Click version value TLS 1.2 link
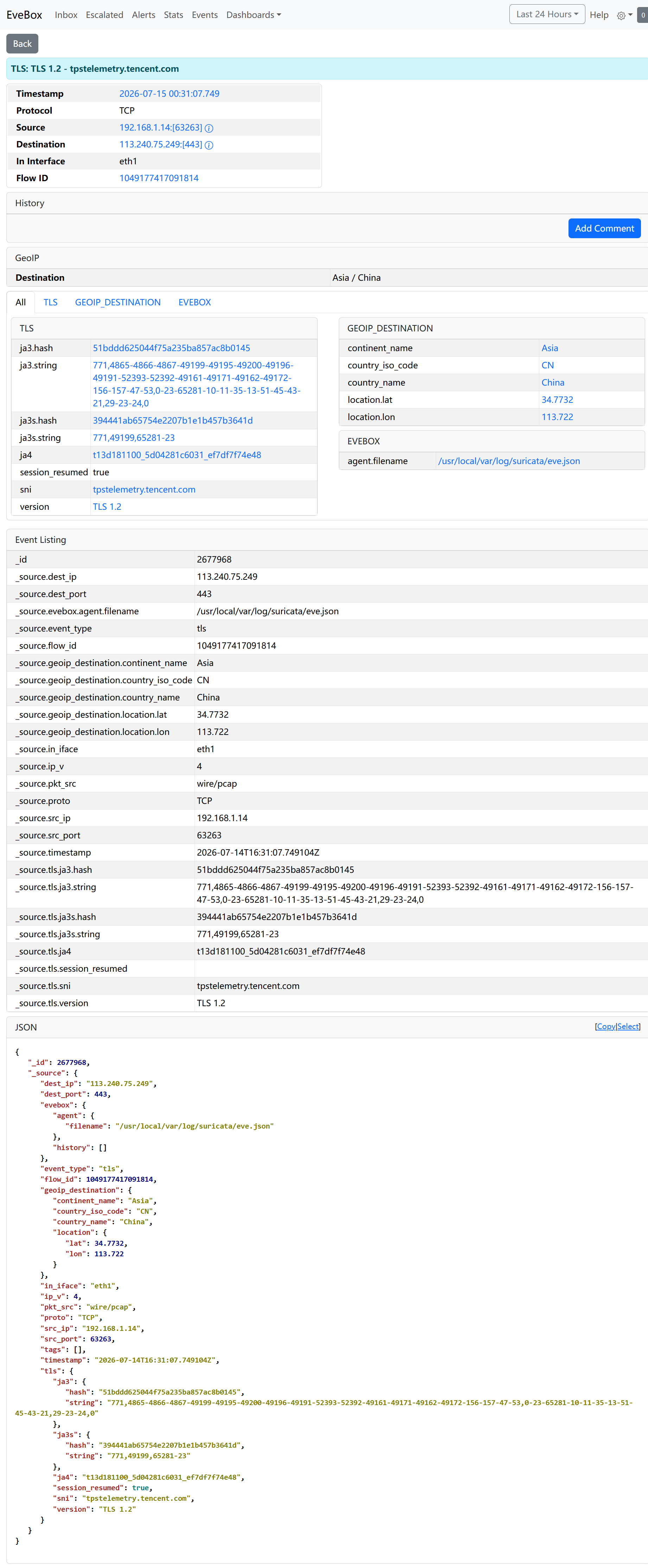Image resolution: width=648 pixels, height=1568 pixels. click(x=107, y=507)
